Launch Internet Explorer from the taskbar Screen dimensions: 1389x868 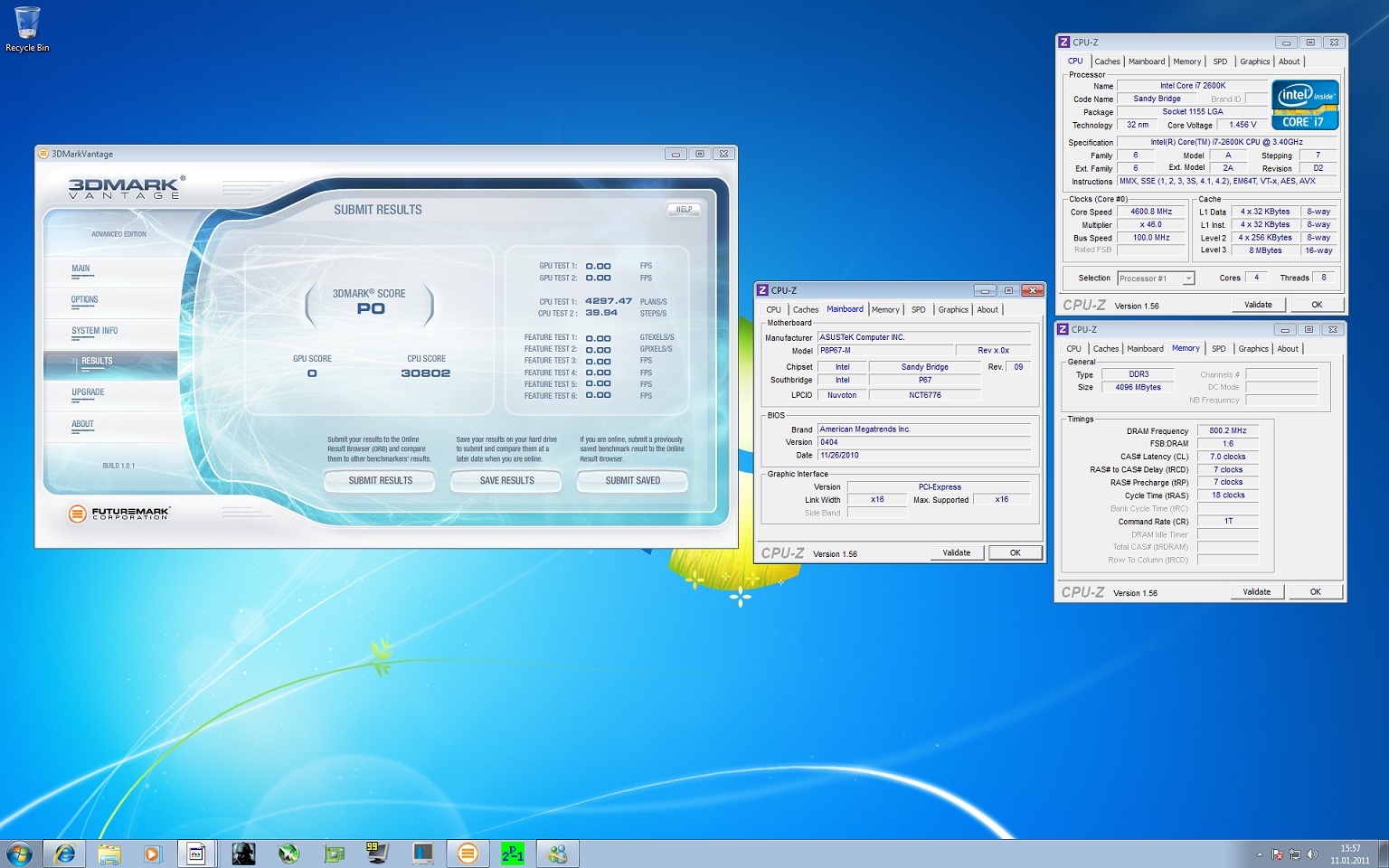pyautogui.click(x=65, y=854)
